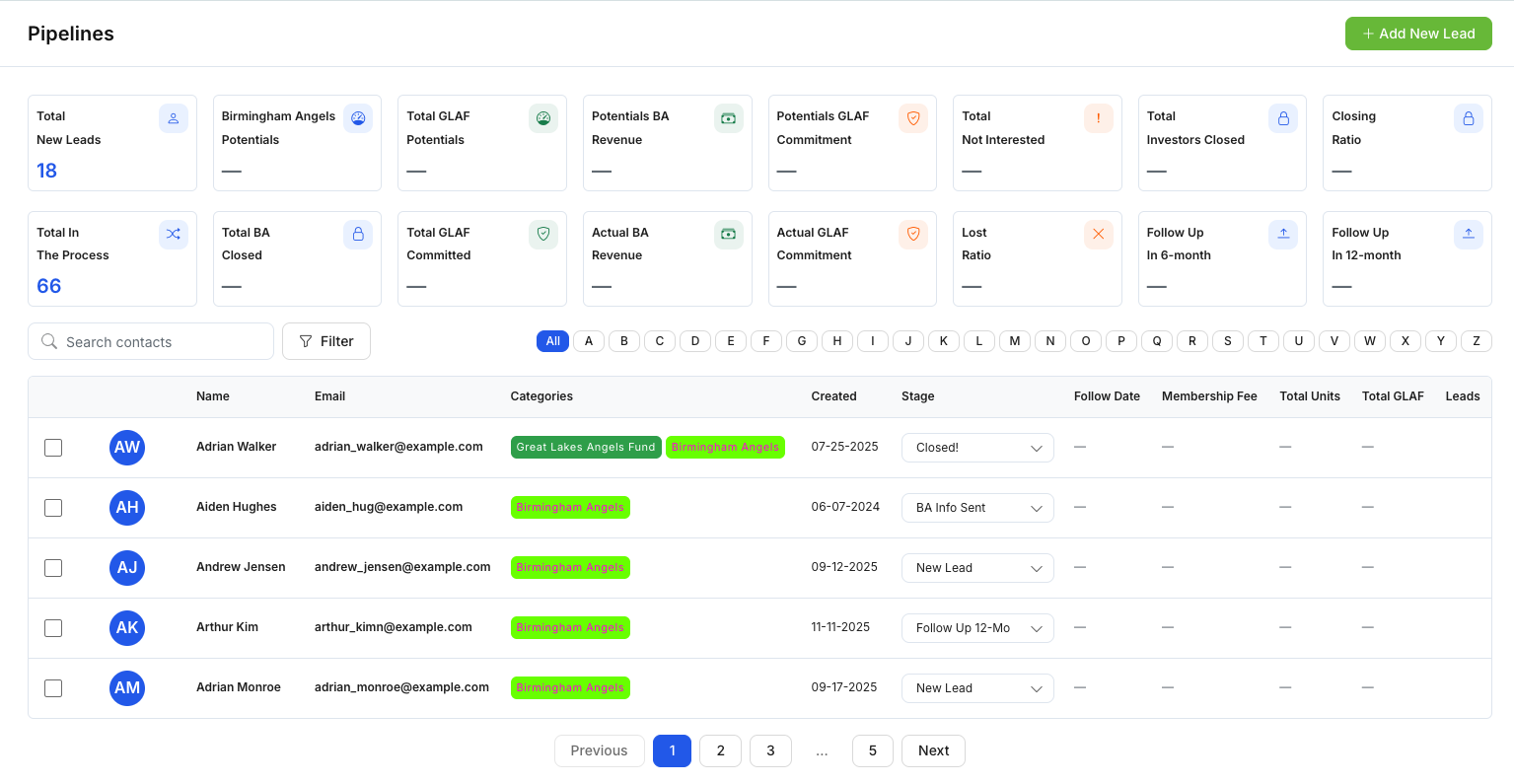This screenshot has width=1514, height=784.
Task: Check the row checkbox for Adrian Monroe
Action: [53, 688]
